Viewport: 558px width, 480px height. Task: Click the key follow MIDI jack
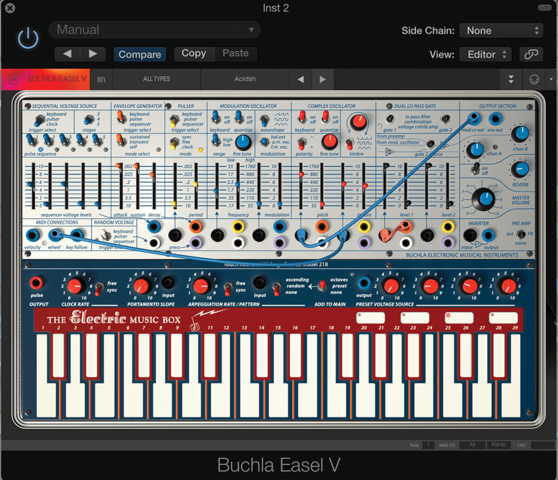coord(77,235)
